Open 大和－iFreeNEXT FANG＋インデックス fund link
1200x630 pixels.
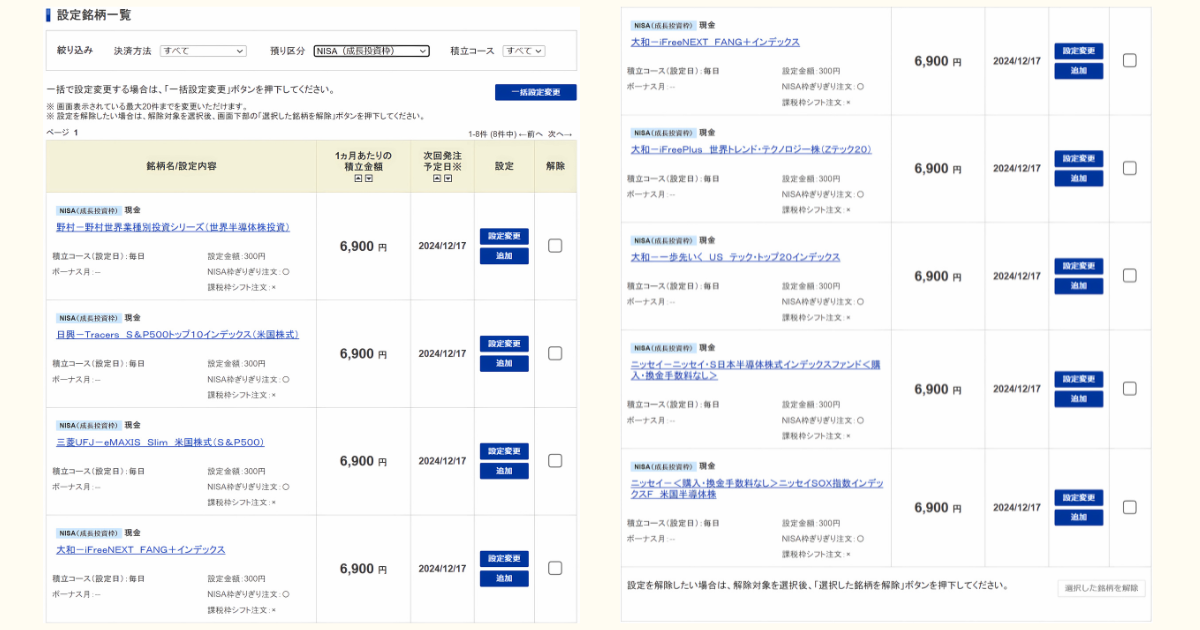pyautogui.click(x=139, y=549)
